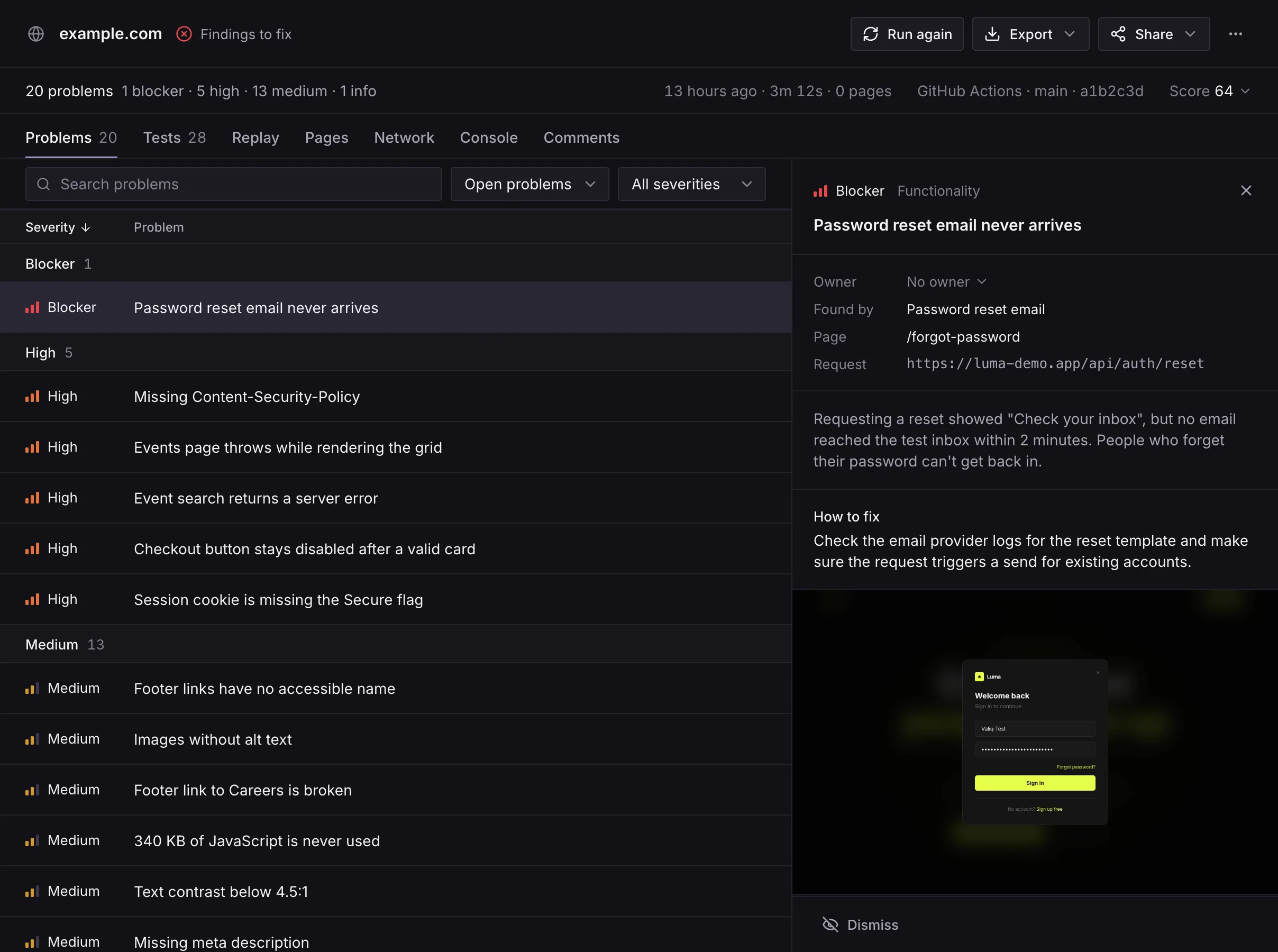Screen dimensions: 1278x952
Task: Click the login screenshot thumbnail
Action: point(1035,742)
